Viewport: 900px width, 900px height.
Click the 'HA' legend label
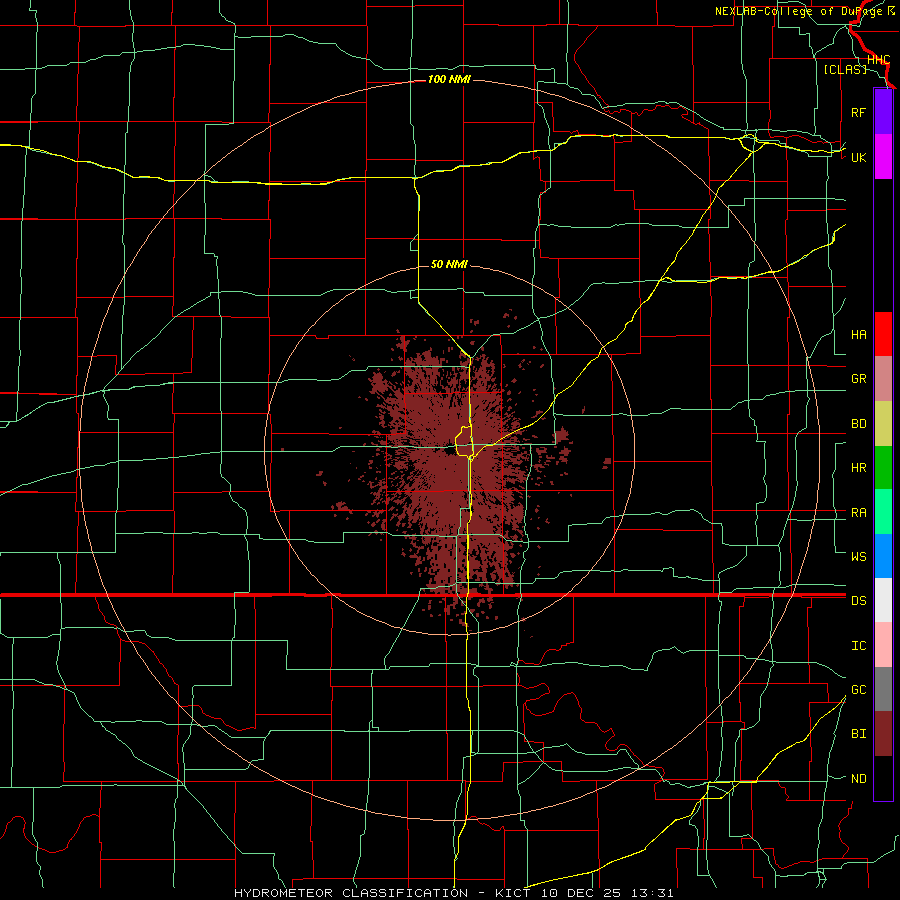pyautogui.click(x=859, y=335)
